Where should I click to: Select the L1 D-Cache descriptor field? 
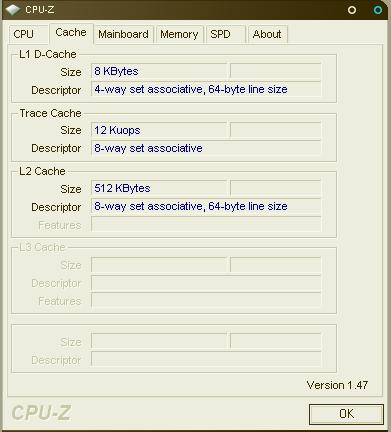(206, 89)
